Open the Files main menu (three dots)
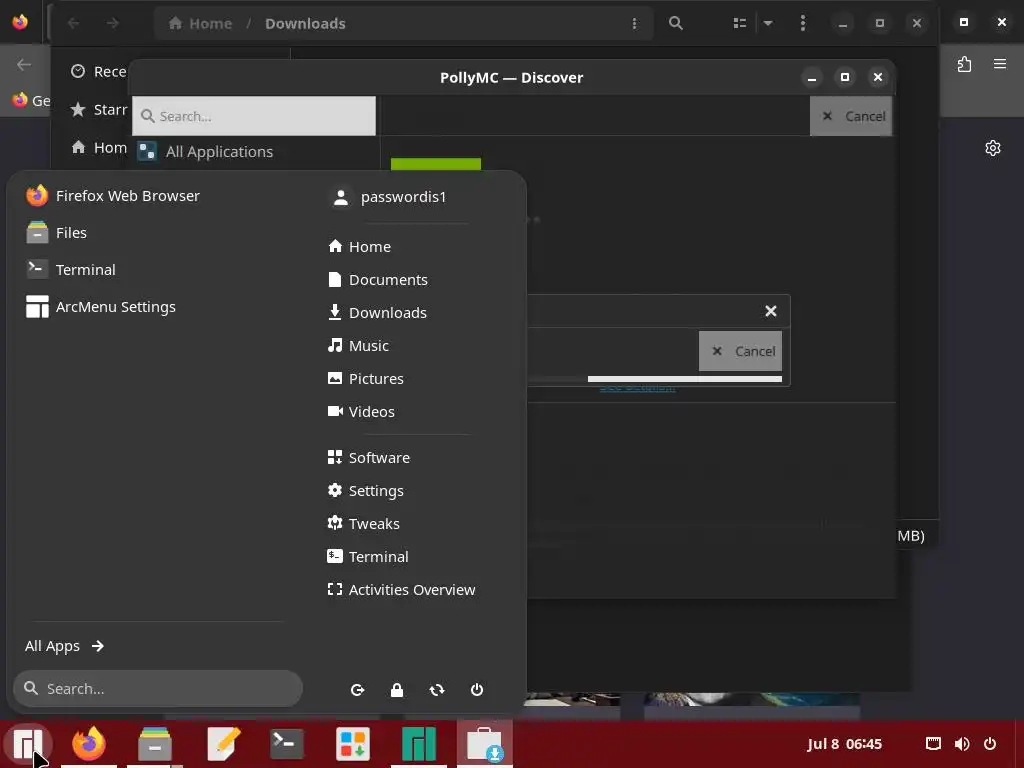Image resolution: width=1024 pixels, height=768 pixels. point(803,24)
